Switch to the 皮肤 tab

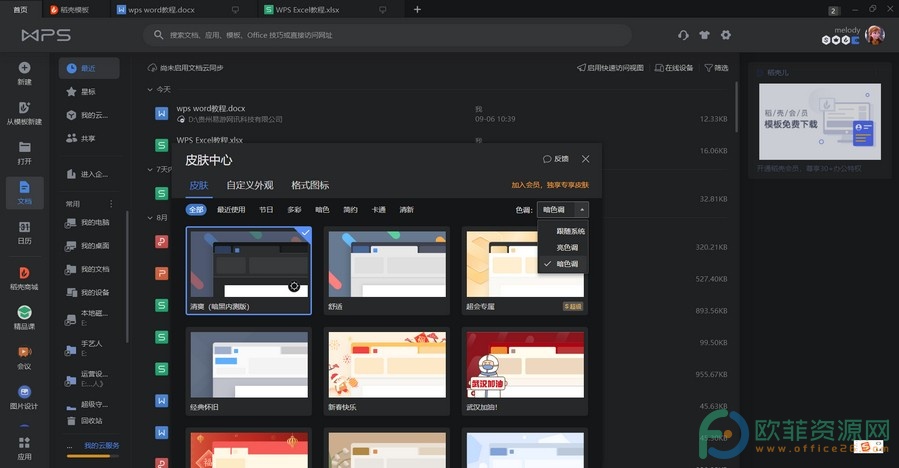click(x=199, y=185)
